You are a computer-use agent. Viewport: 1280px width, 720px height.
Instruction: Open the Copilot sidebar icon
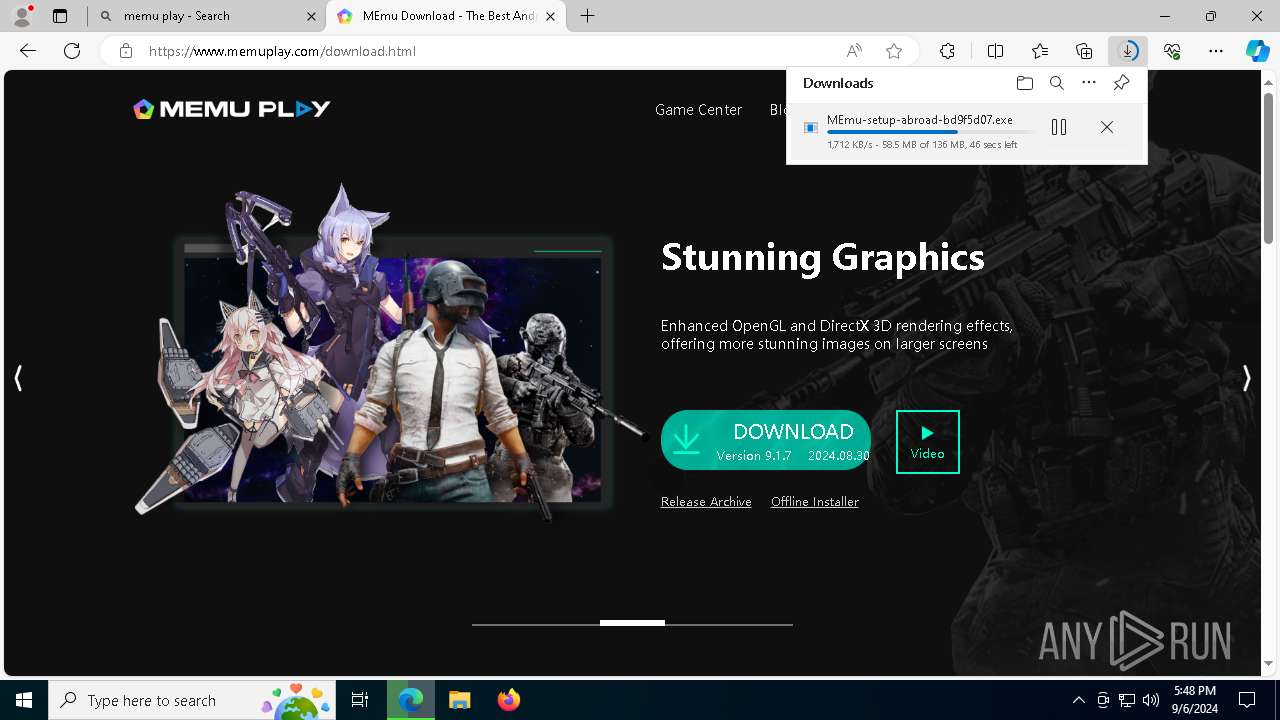(x=1258, y=51)
